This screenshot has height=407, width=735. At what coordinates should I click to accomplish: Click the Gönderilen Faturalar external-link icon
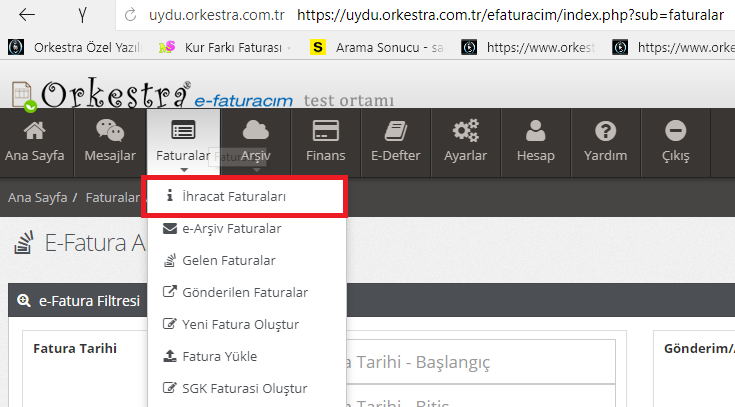pos(170,292)
